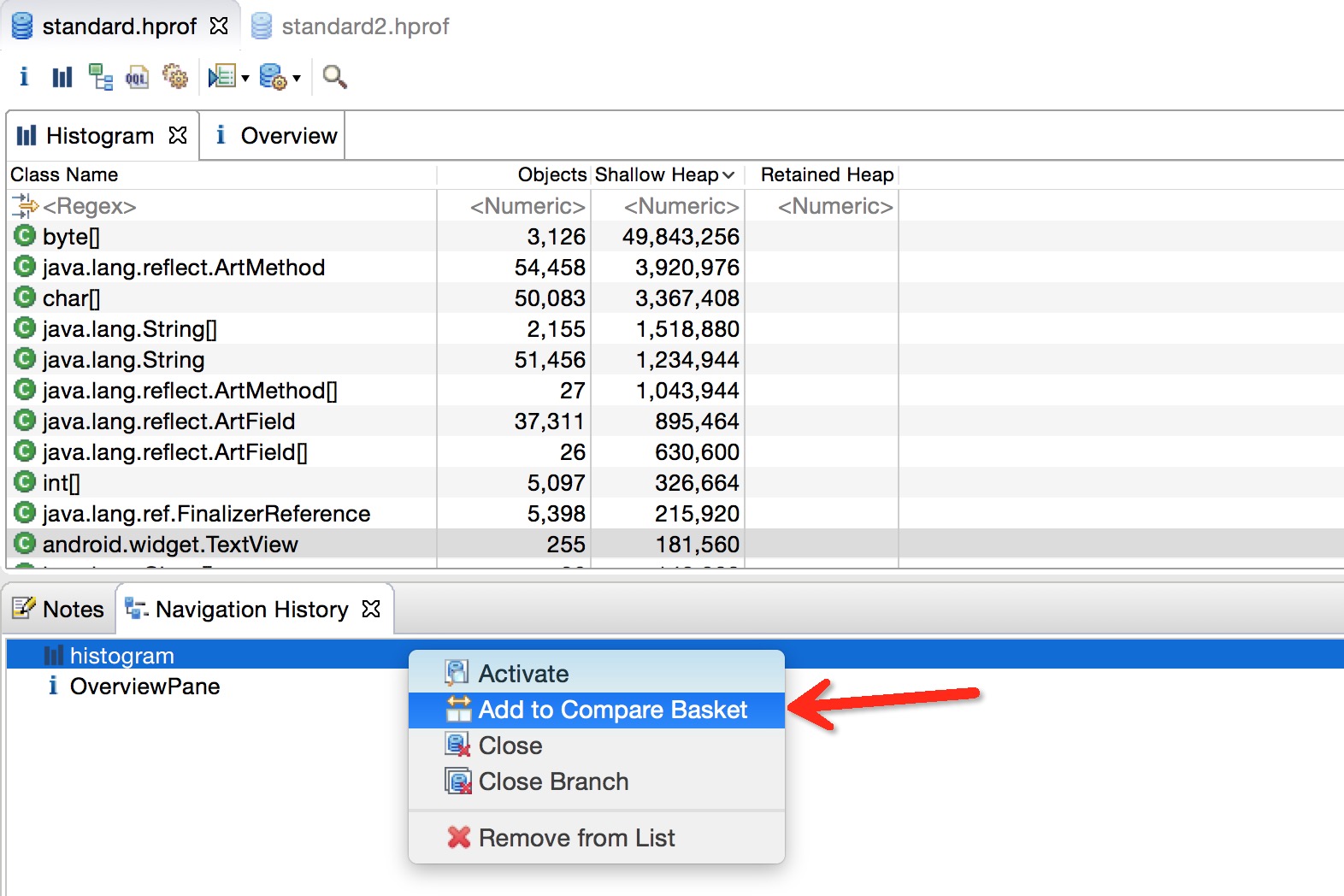Click the thread overview gears icon
Viewport: 1344px width, 896px height.
[x=175, y=77]
